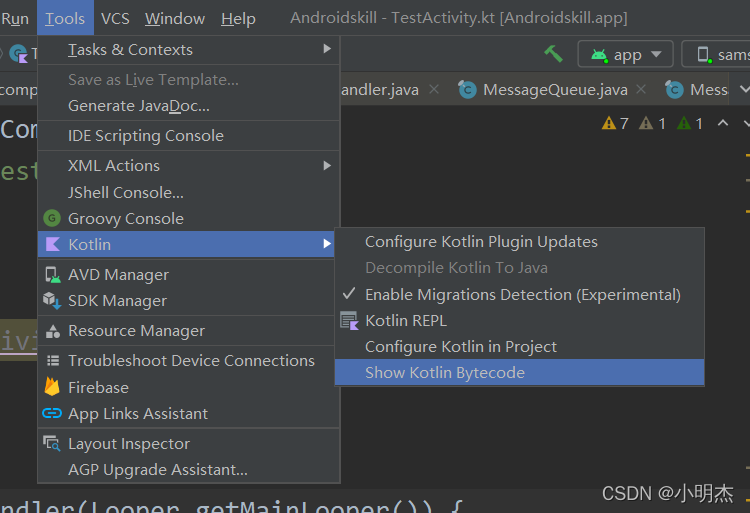Close the MessageQueue.java tab
The width and height of the screenshot is (750, 513).
(x=641, y=89)
